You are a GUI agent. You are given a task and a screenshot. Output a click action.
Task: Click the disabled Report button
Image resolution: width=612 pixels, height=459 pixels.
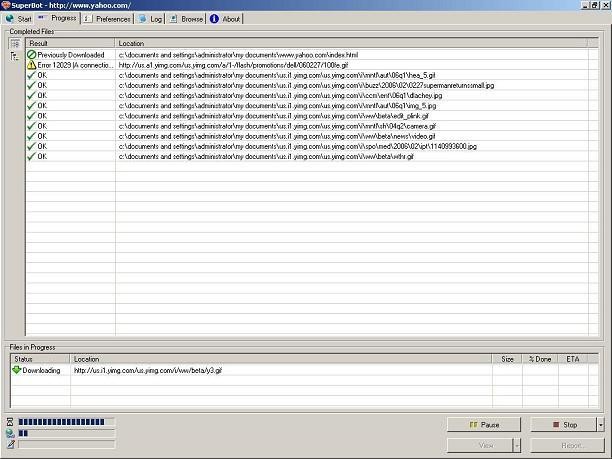pos(568,445)
